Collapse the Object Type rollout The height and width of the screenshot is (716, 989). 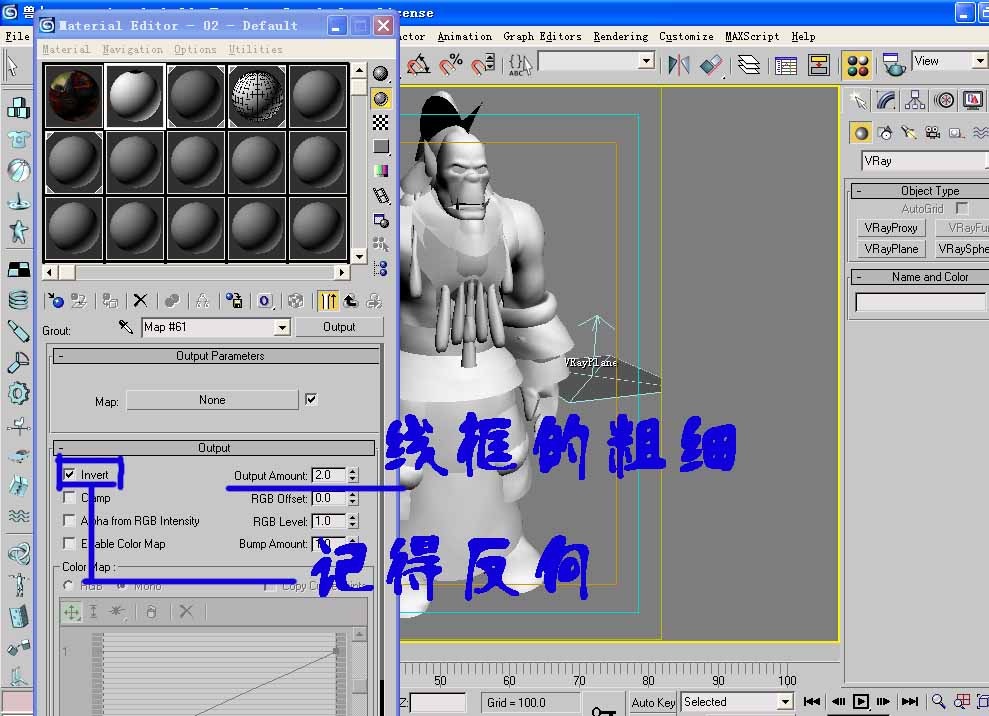(858, 190)
